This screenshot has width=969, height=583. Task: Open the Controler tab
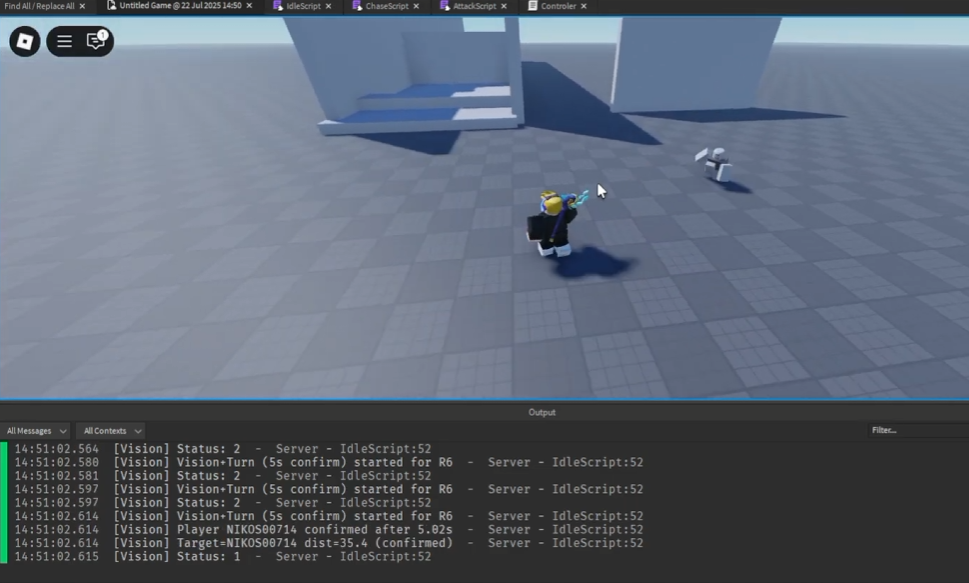[558, 6]
